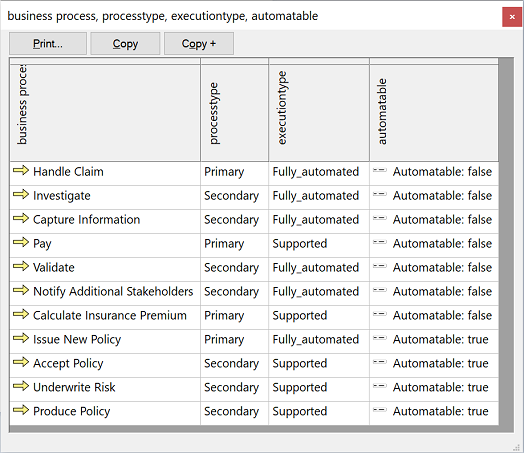This screenshot has height=453, width=524.
Task: Click the Copy + button
Action: click(199, 43)
